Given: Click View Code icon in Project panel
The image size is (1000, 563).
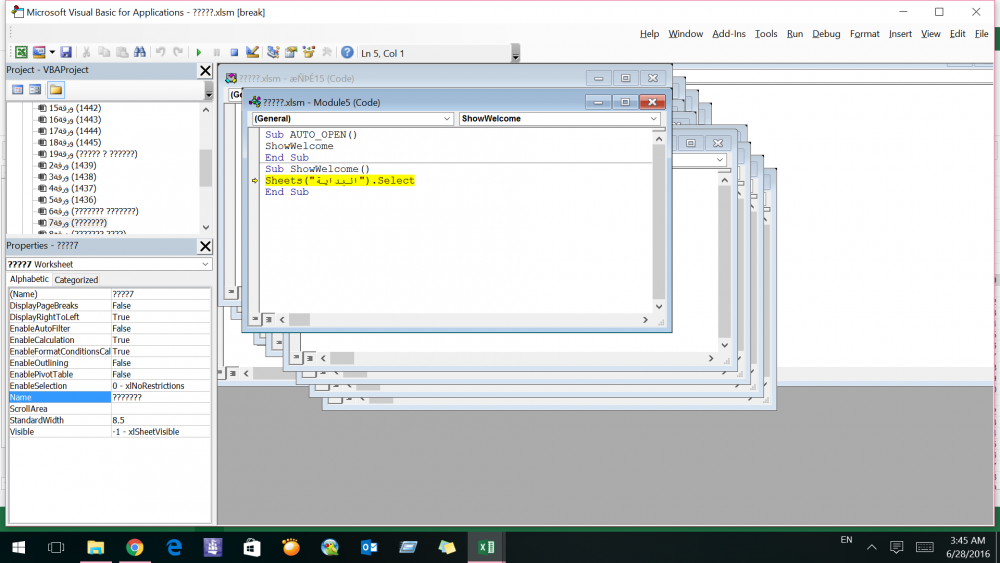Looking at the screenshot, I should click(x=17, y=90).
